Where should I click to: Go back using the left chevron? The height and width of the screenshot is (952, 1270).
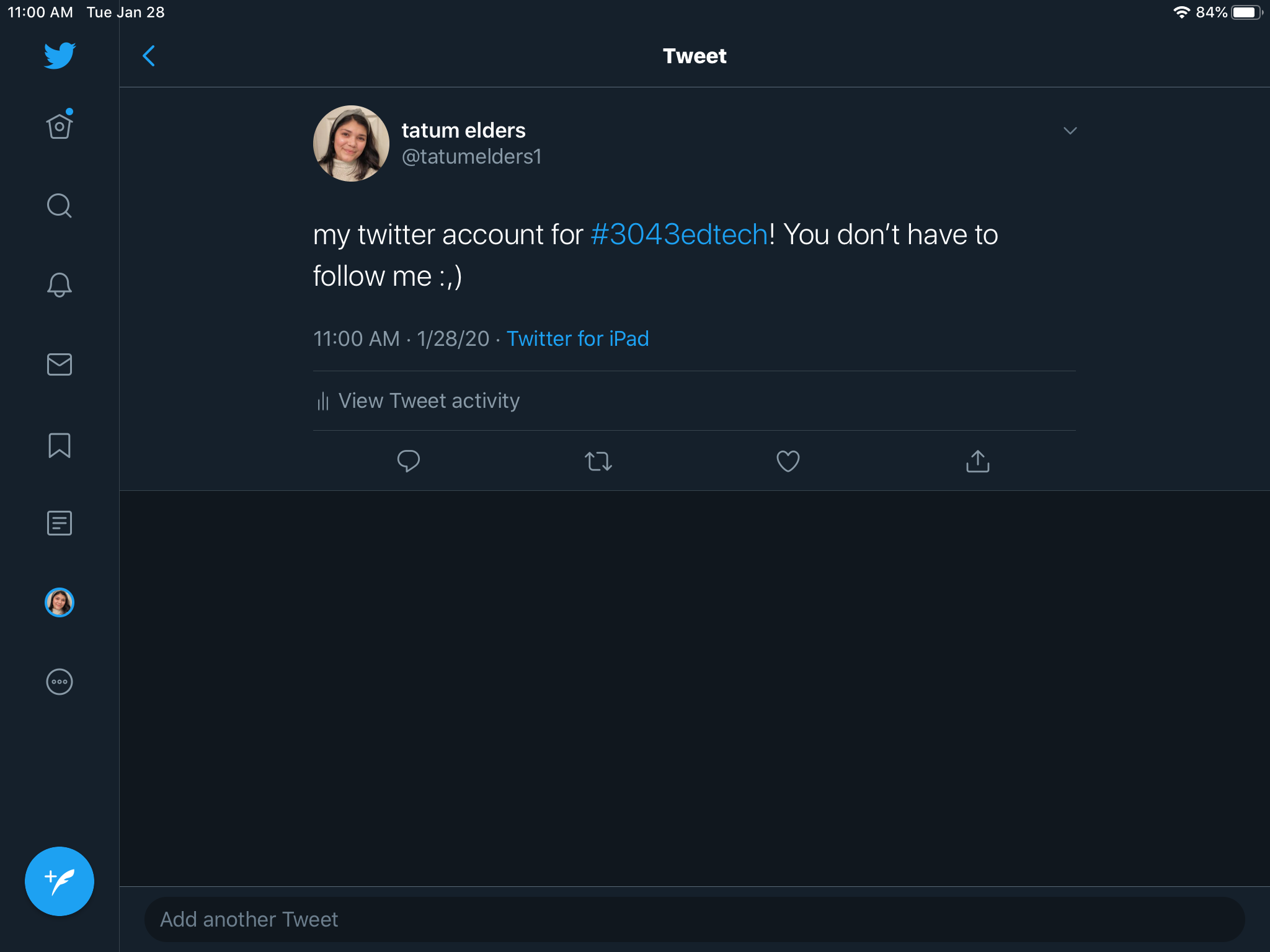[x=149, y=56]
